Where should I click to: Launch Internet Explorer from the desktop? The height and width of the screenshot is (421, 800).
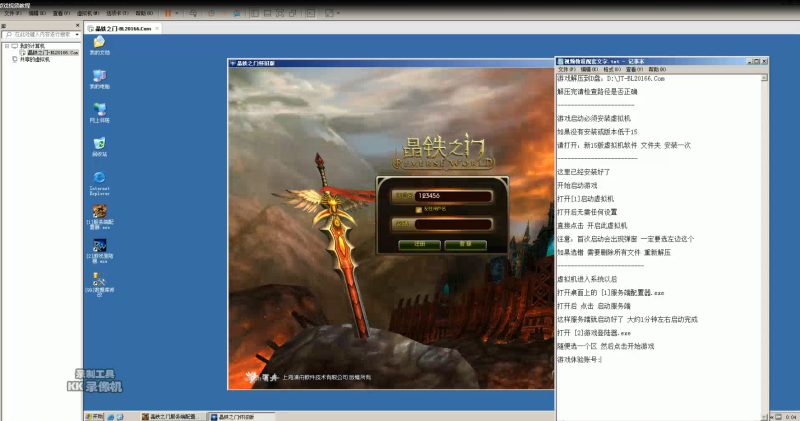99,183
